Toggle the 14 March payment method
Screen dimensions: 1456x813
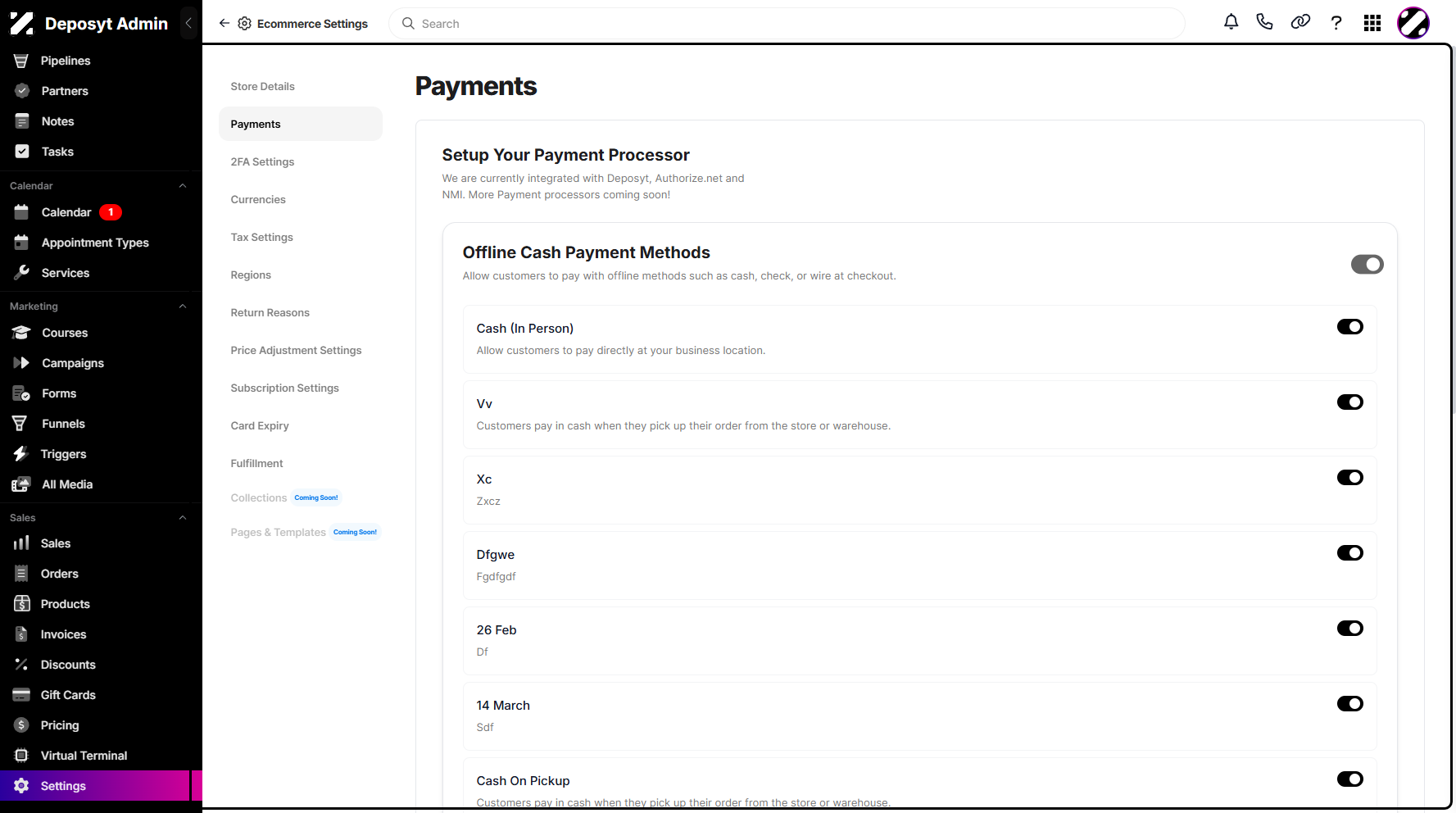1349,704
